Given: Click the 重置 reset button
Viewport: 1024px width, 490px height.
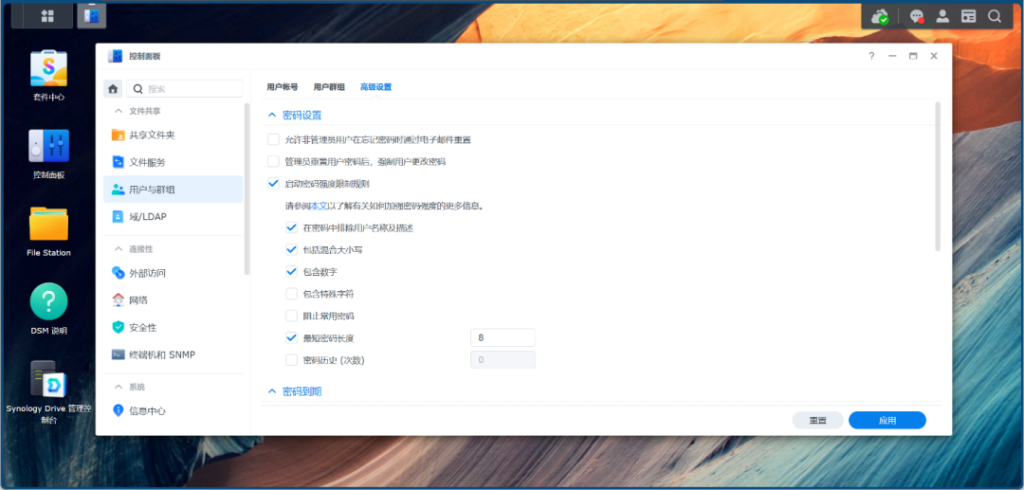Looking at the screenshot, I should (818, 420).
